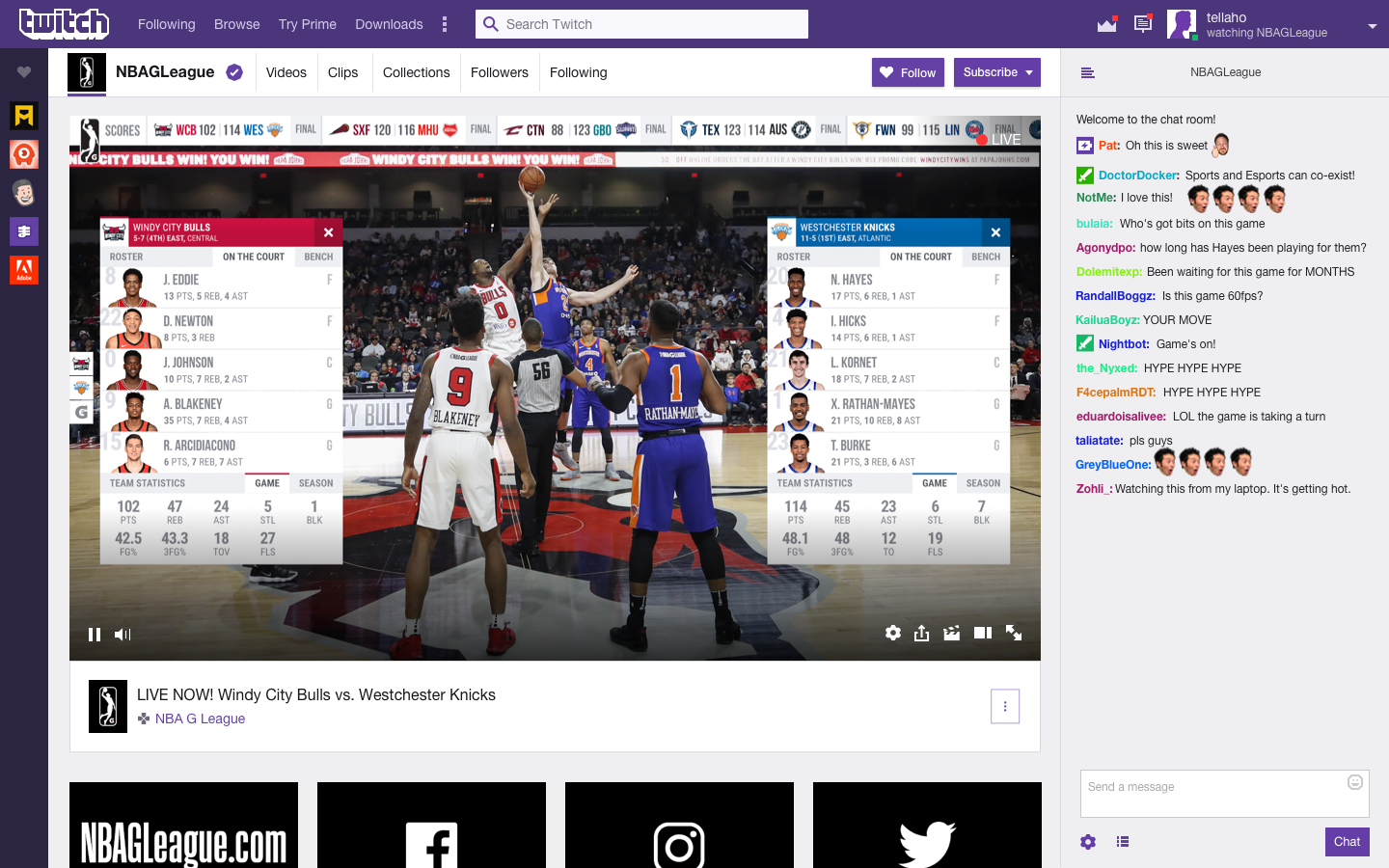Click the Bulls team icon on overlay sidebar

(82, 365)
